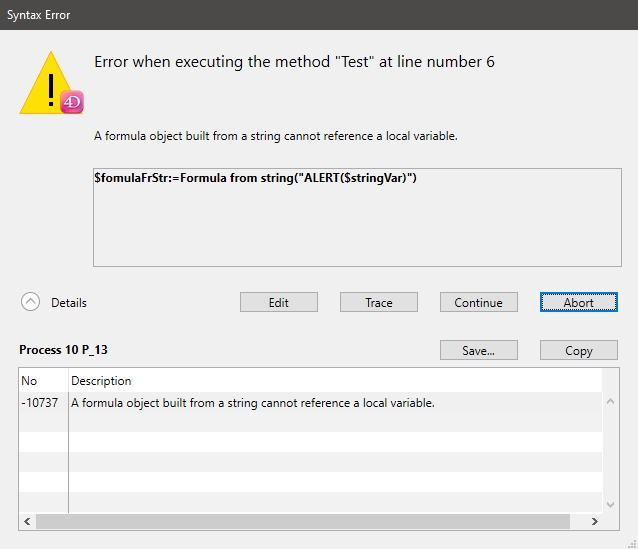The width and height of the screenshot is (638, 549).
Task: Click the horizontal scrollbar thumb
Action: pos(300,521)
